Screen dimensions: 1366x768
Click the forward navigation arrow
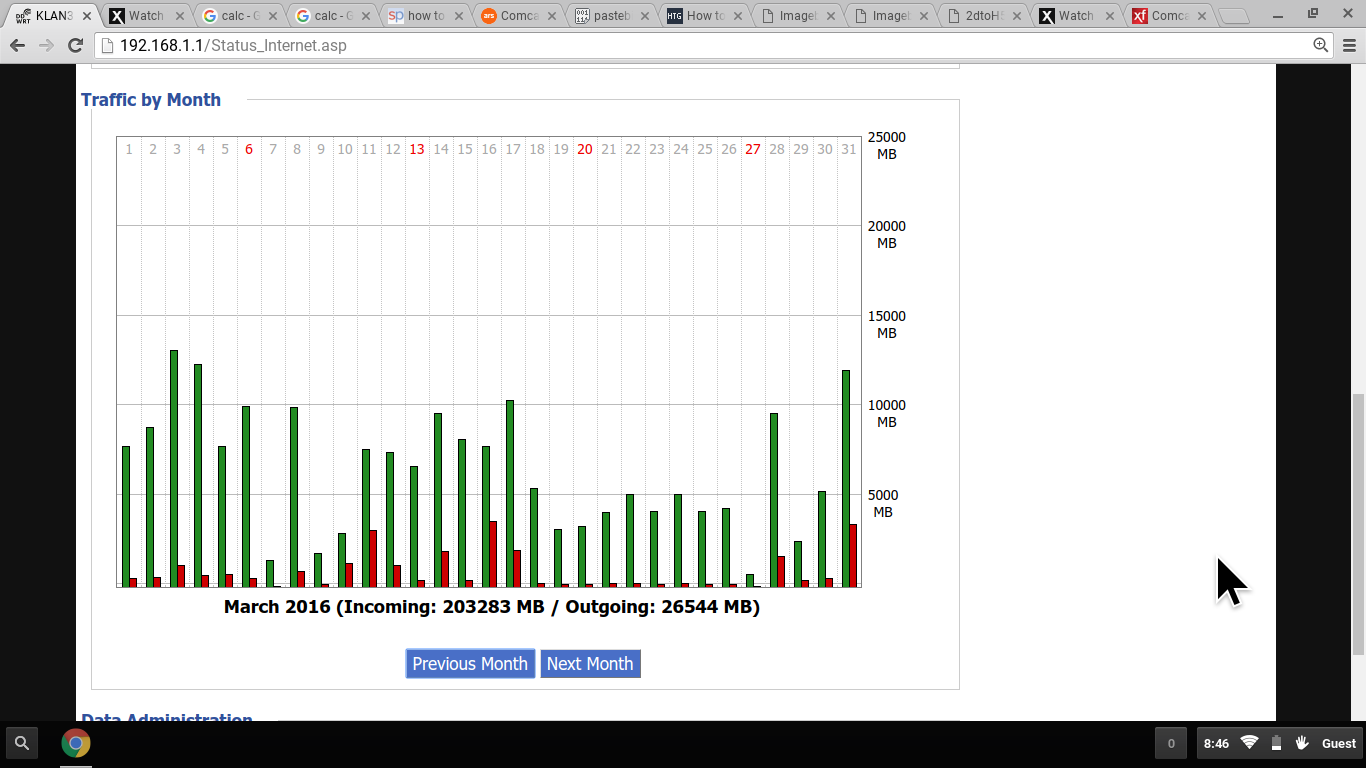(46, 45)
